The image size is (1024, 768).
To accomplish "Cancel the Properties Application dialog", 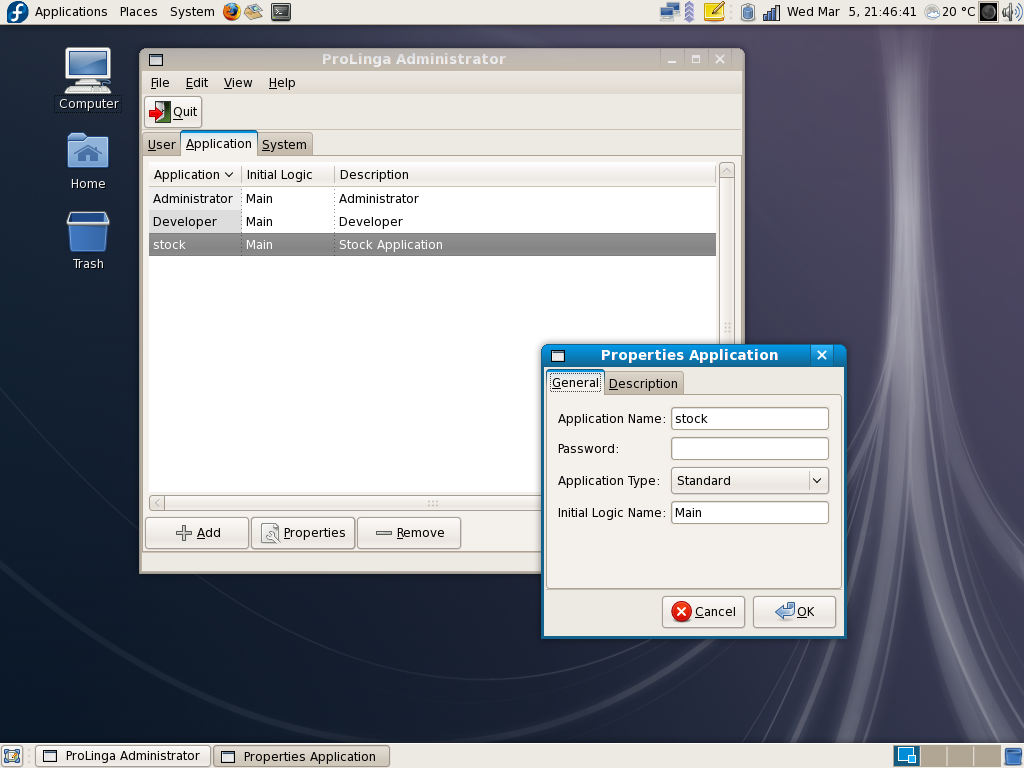I will pos(703,612).
